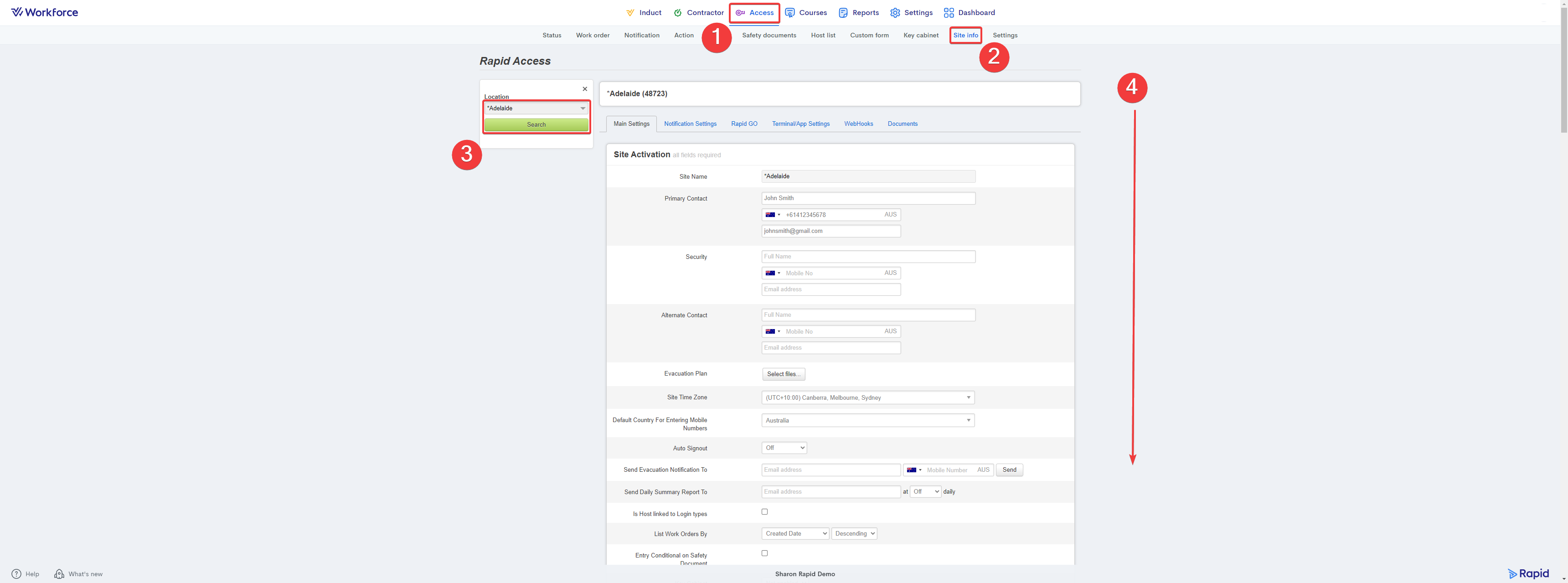This screenshot has height=583, width=1568.
Task: Open the Access module
Action: pos(755,13)
